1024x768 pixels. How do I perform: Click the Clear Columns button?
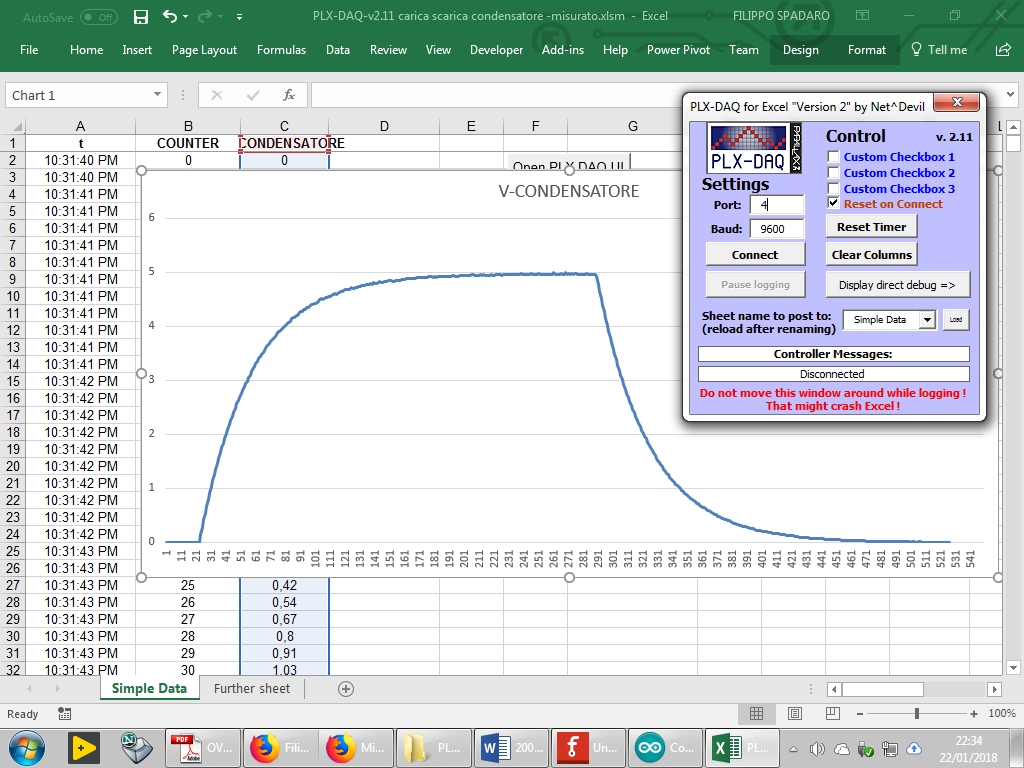coord(872,255)
